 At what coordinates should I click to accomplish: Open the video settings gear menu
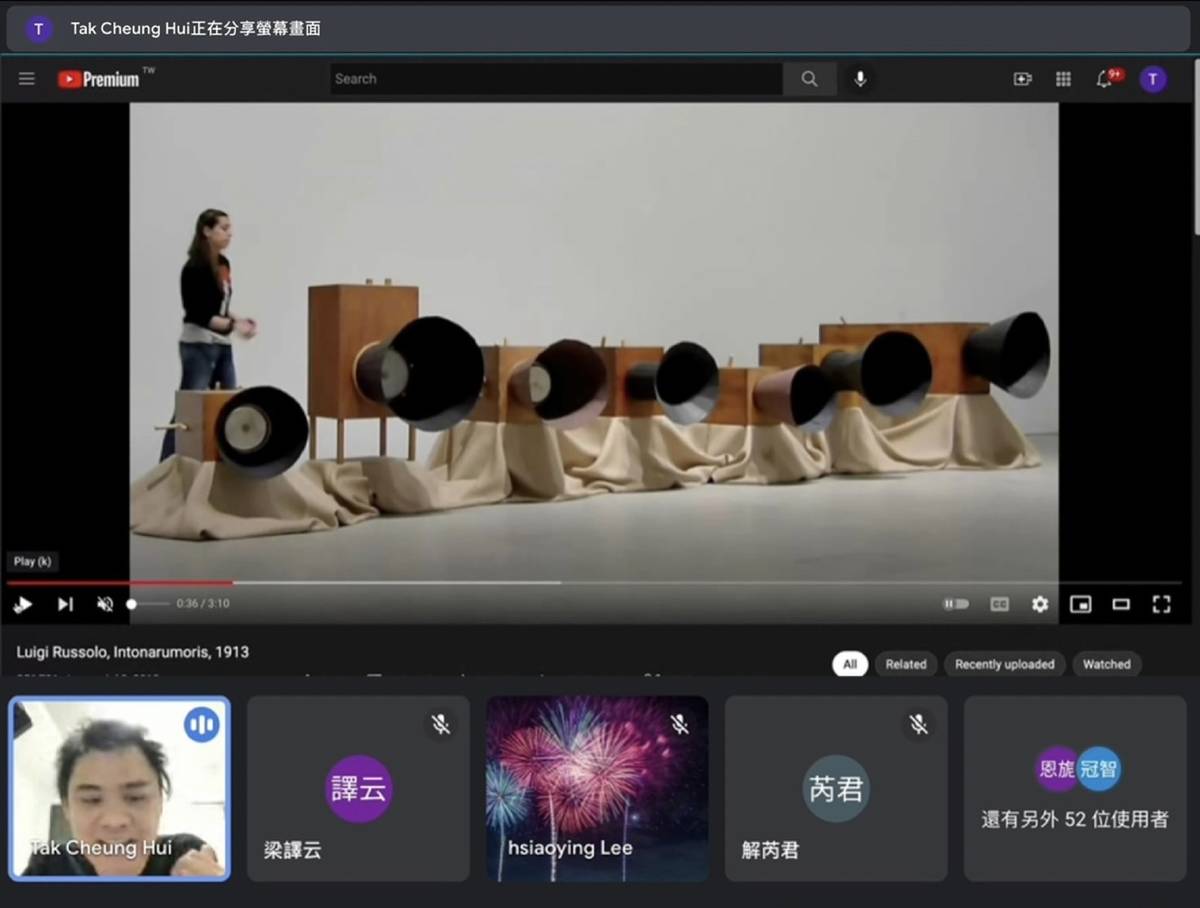point(1040,604)
